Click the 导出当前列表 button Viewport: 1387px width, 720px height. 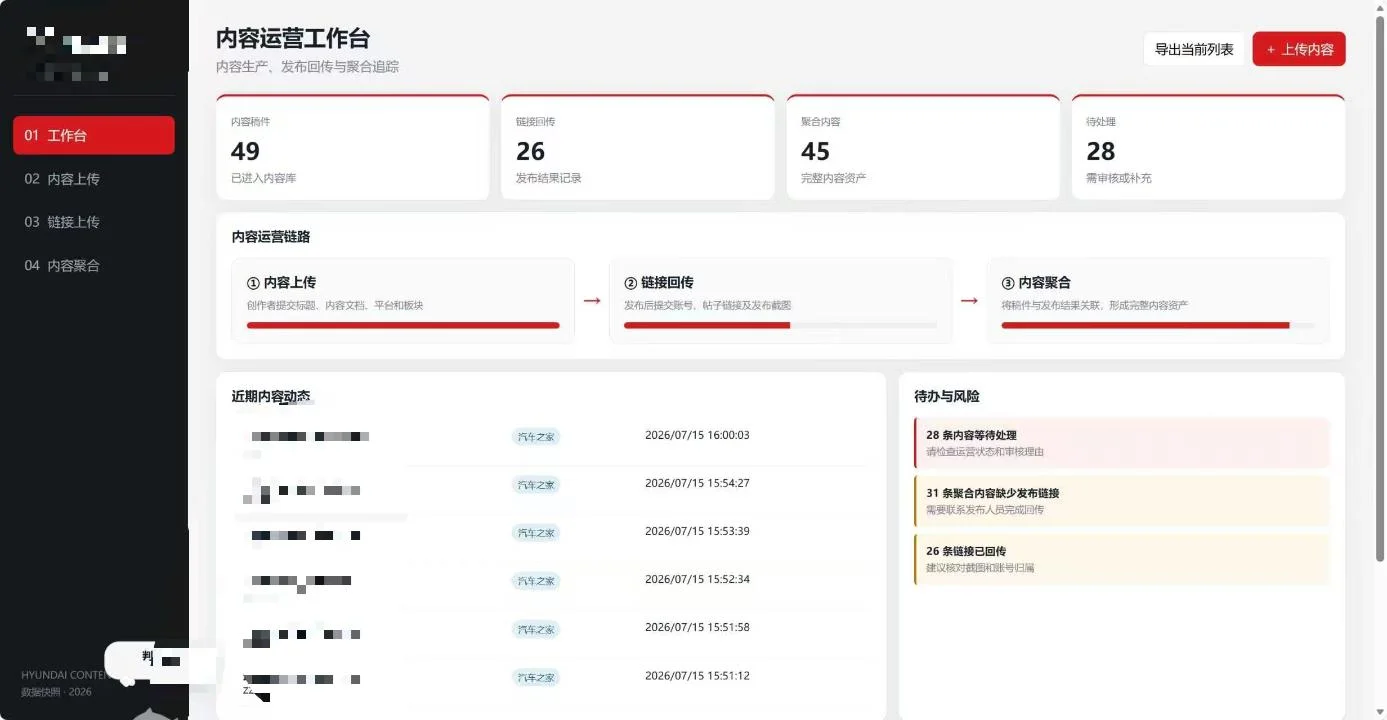point(1194,49)
